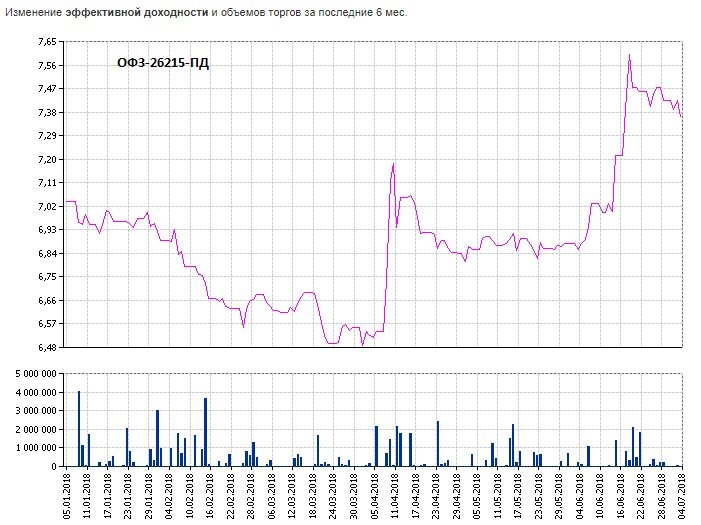
Task: Click the date label 22.02.2018
Action: pyautogui.click(x=231, y=497)
